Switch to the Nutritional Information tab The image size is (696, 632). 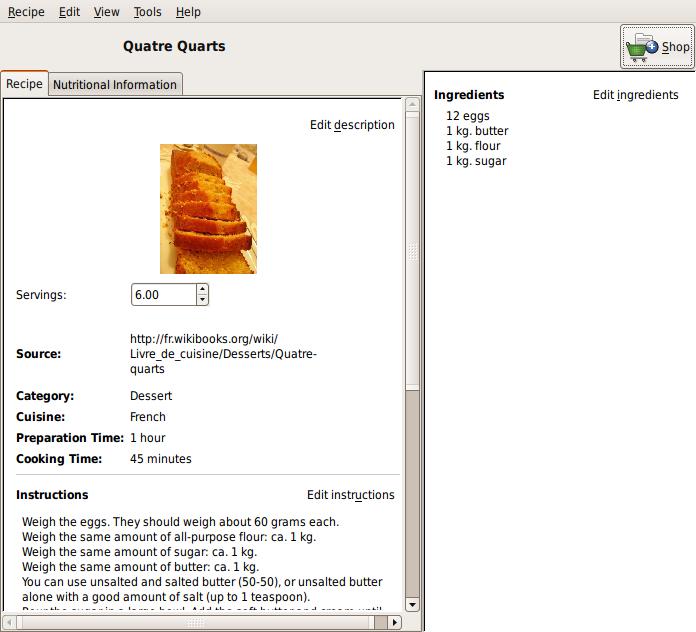coord(115,84)
